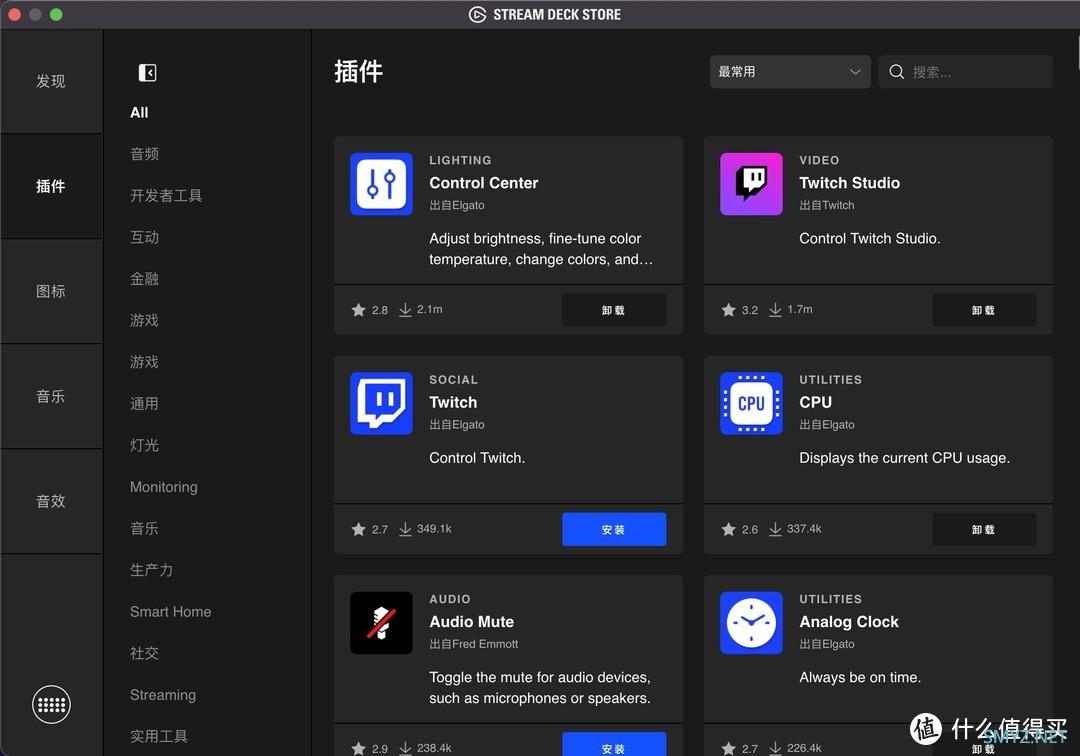Click the search magnifier icon

896,72
